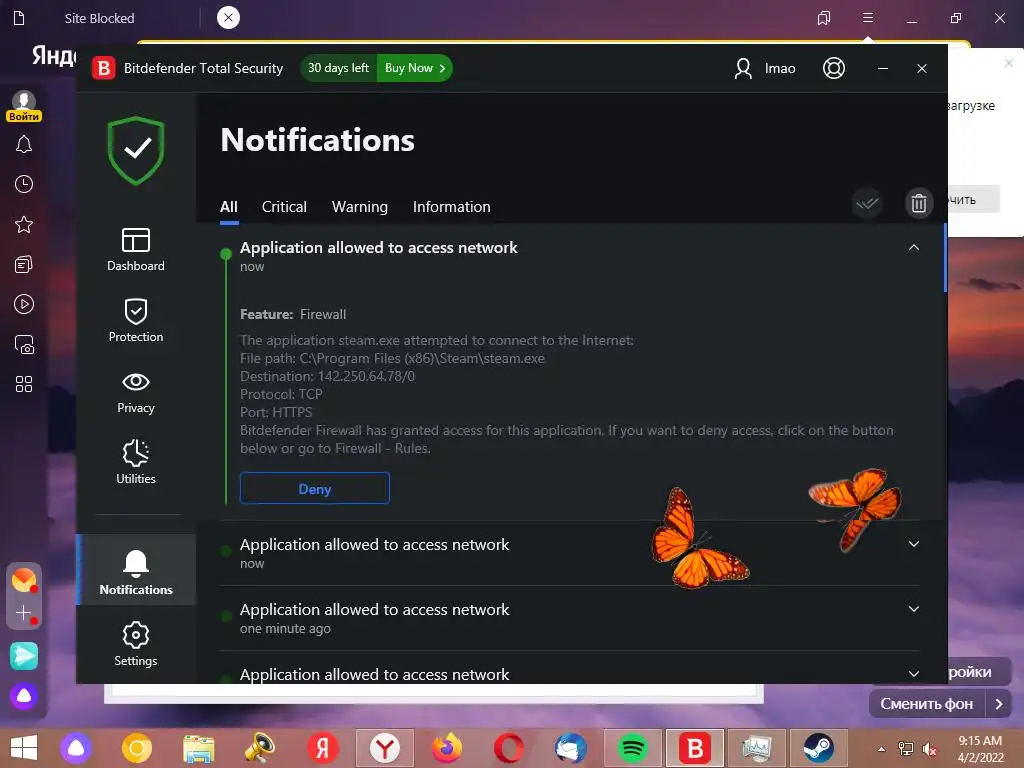Screen dimensions: 1024x768
Task: Switch to the Critical tab
Action: point(284,207)
